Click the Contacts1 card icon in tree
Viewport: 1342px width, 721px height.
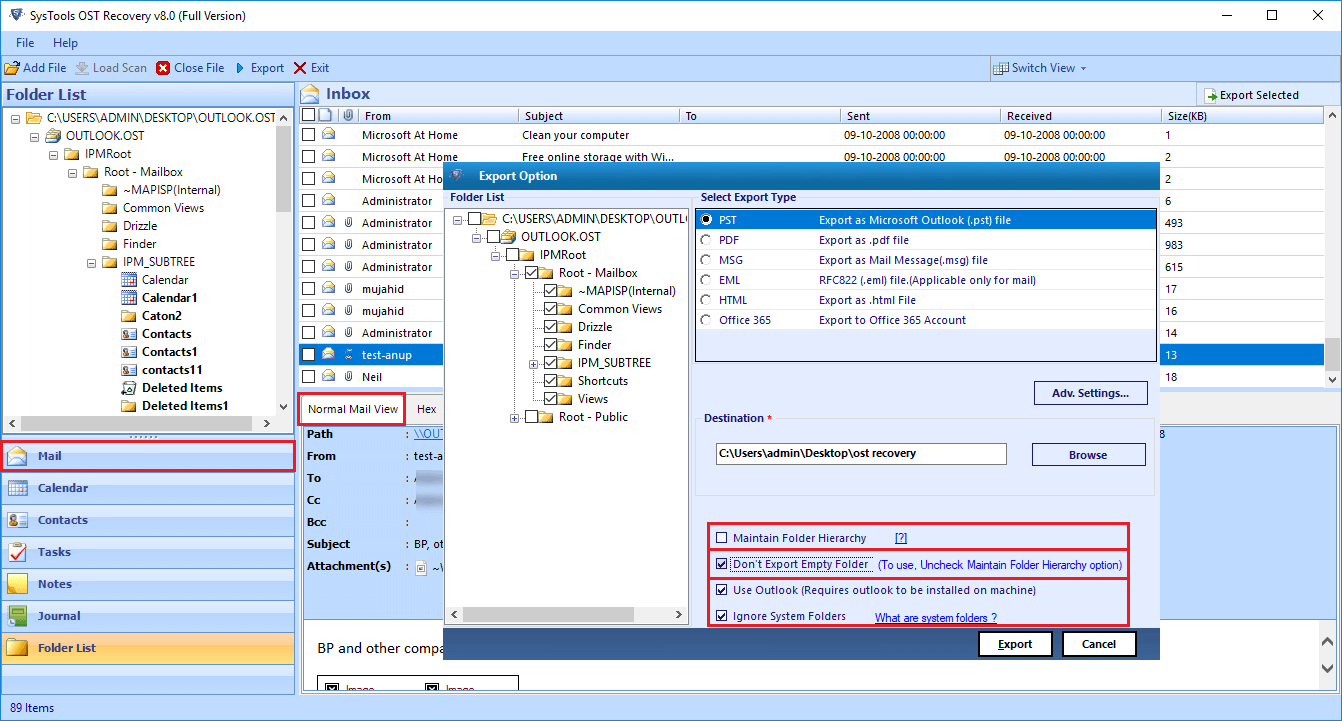pyautogui.click(x=128, y=352)
